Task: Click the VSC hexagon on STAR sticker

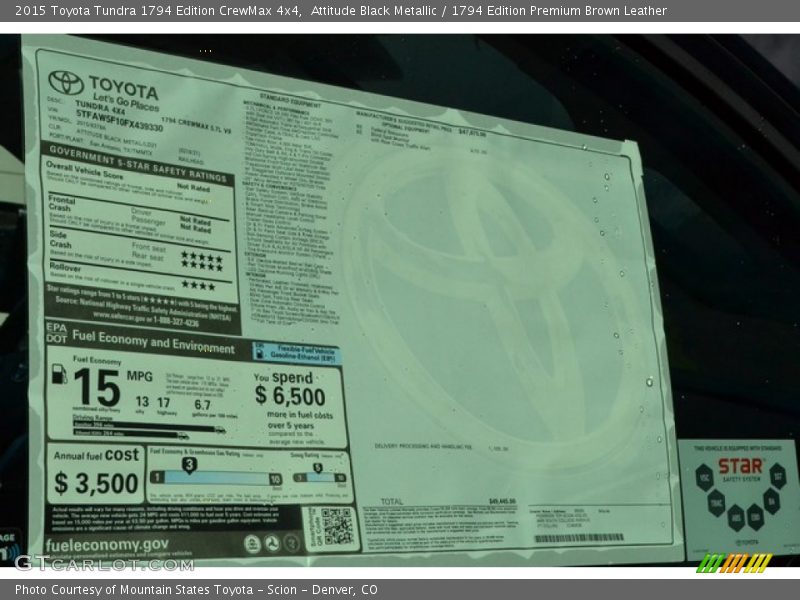Action: (703, 476)
